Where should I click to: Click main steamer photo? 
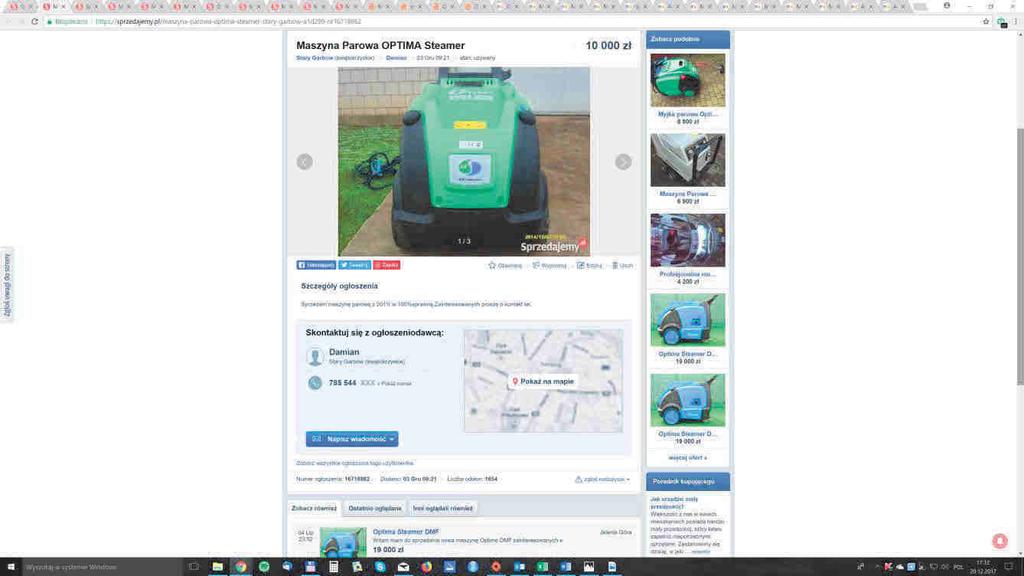pyautogui.click(x=464, y=161)
